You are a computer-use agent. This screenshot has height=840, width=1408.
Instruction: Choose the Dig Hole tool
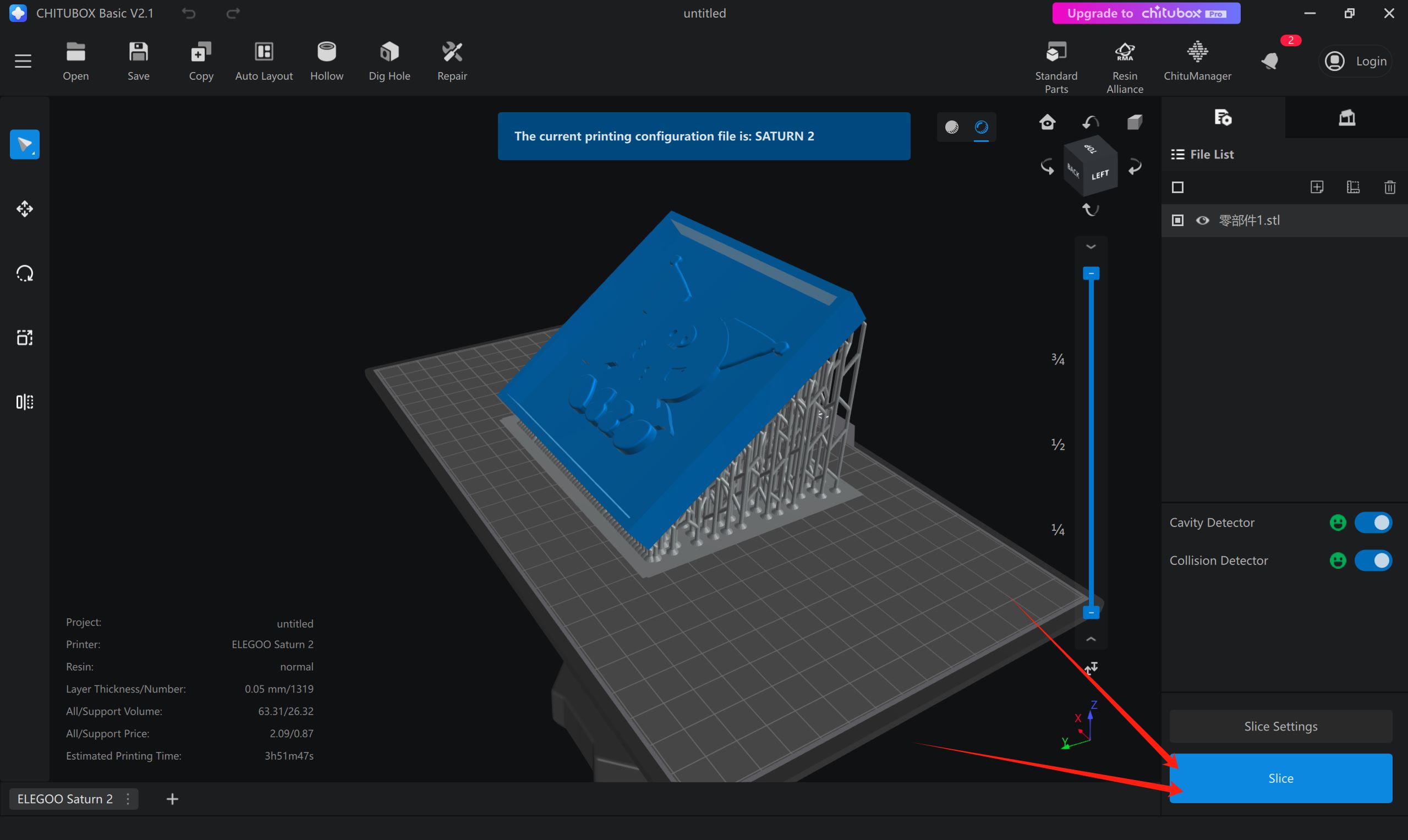(x=390, y=61)
